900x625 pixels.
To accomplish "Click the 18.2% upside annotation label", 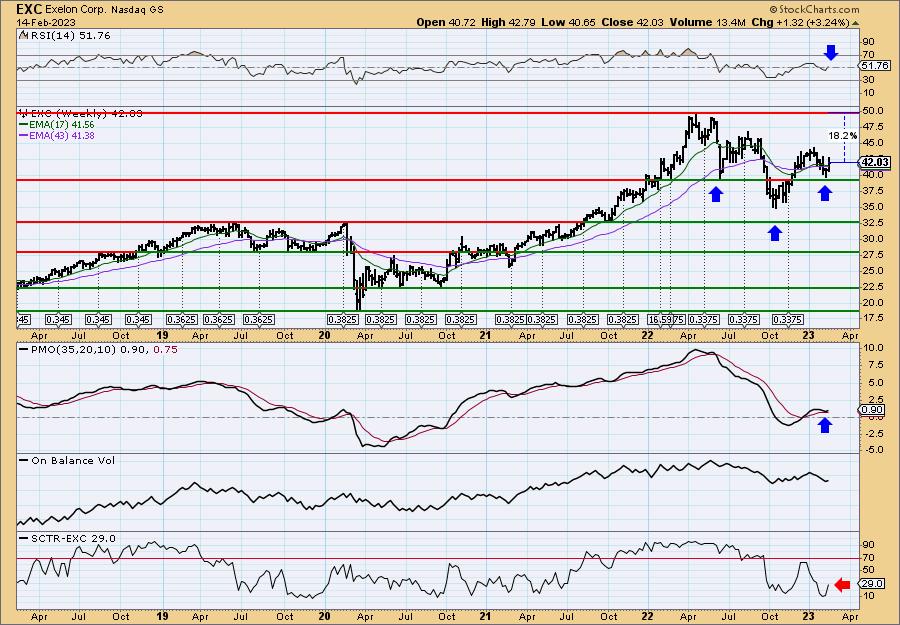I will coord(843,136).
